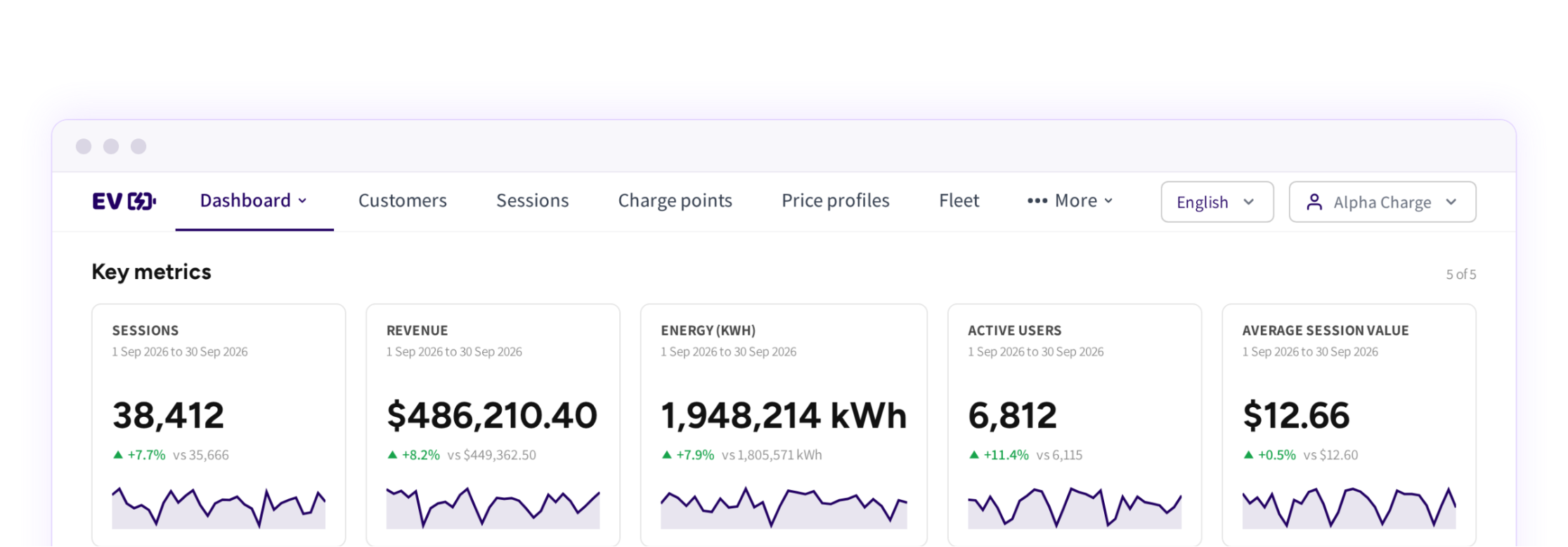Click the +7.7% sessions change
The height and width of the screenshot is (547, 1568).
coord(146,455)
